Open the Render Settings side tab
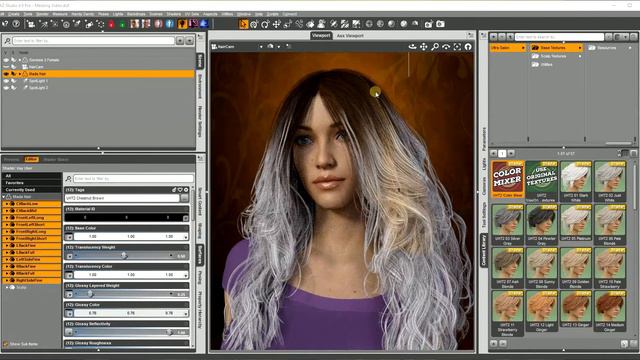This screenshot has width=640, height=360. [x=200, y=122]
